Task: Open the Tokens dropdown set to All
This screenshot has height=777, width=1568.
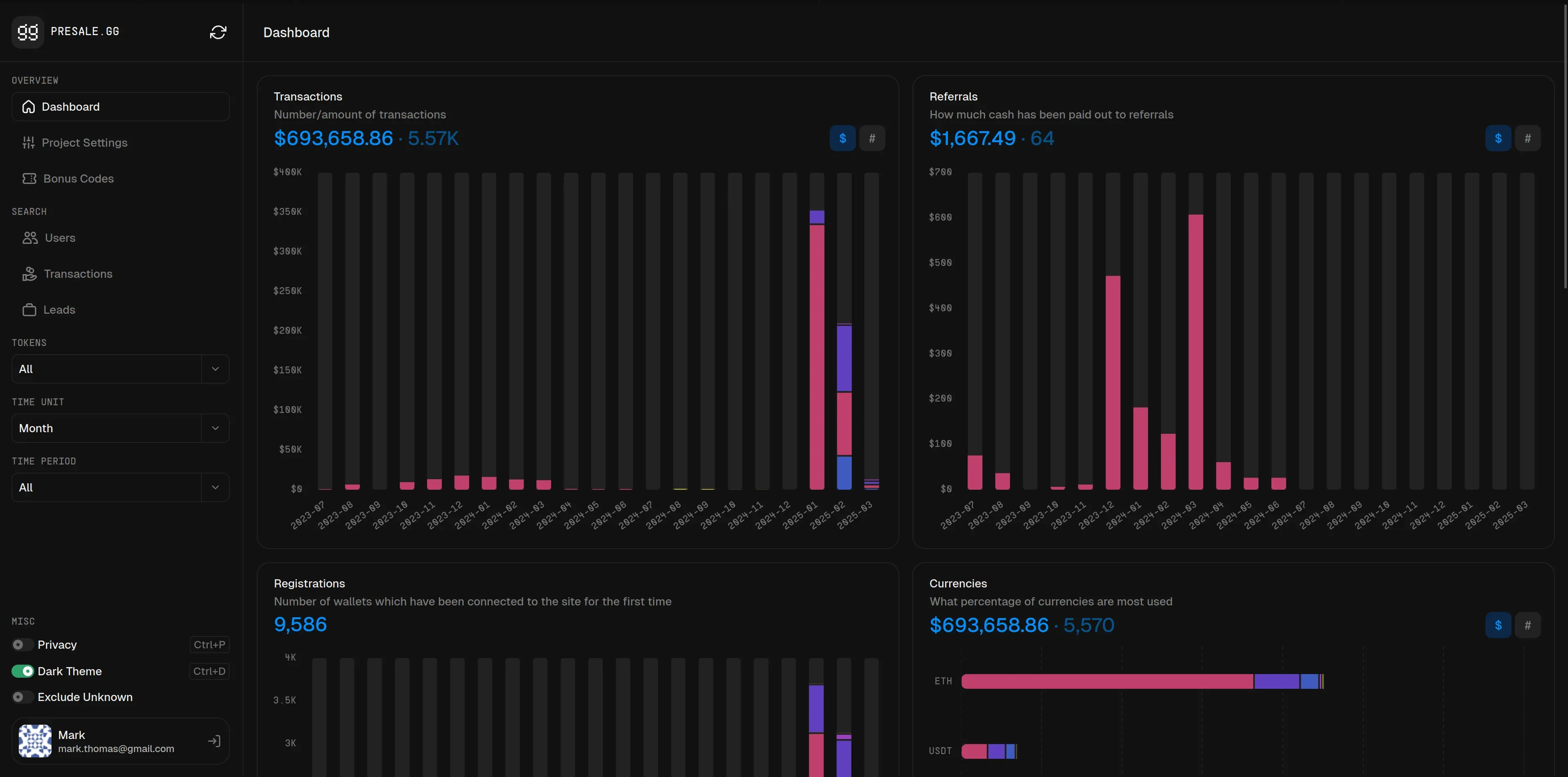Action: click(x=120, y=369)
